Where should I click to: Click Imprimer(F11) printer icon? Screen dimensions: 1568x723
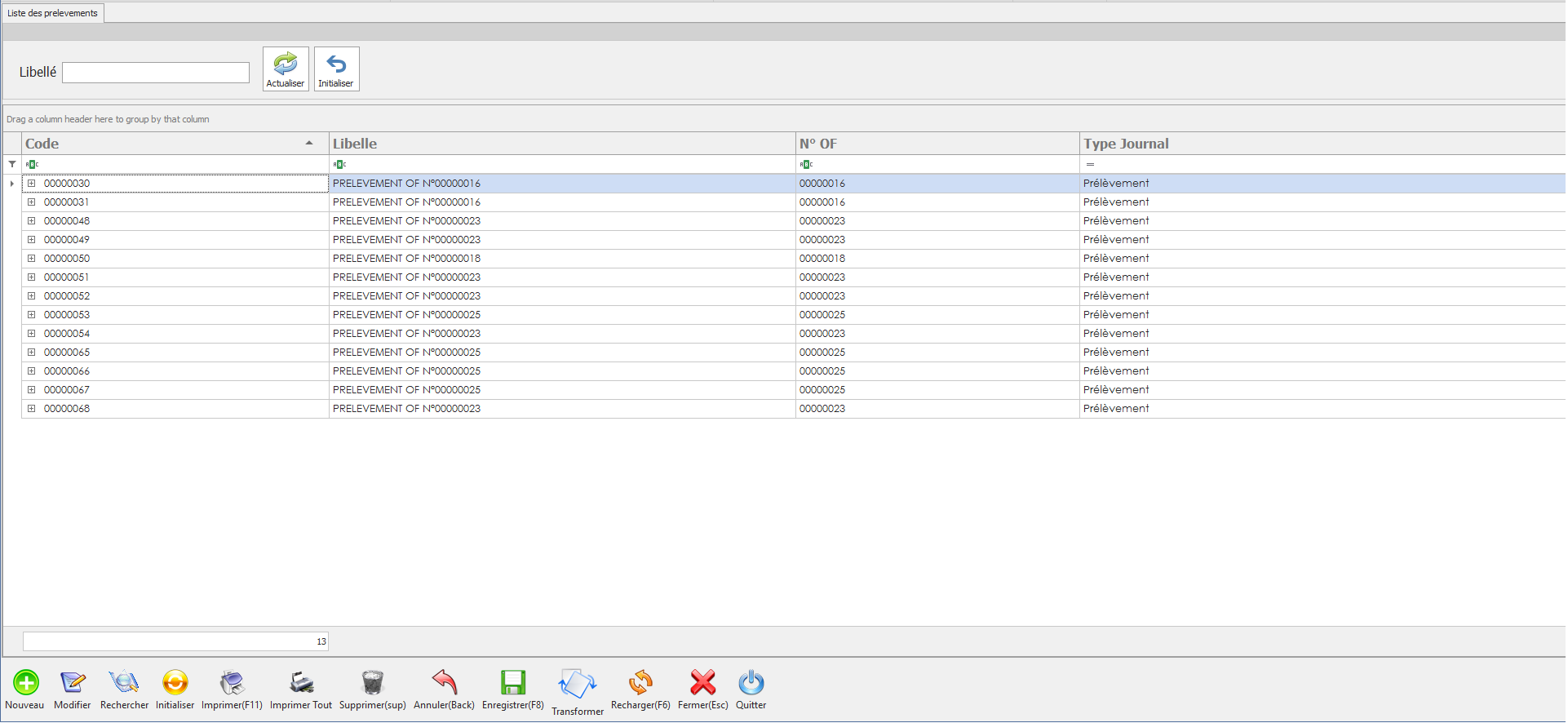click(232, 683)
